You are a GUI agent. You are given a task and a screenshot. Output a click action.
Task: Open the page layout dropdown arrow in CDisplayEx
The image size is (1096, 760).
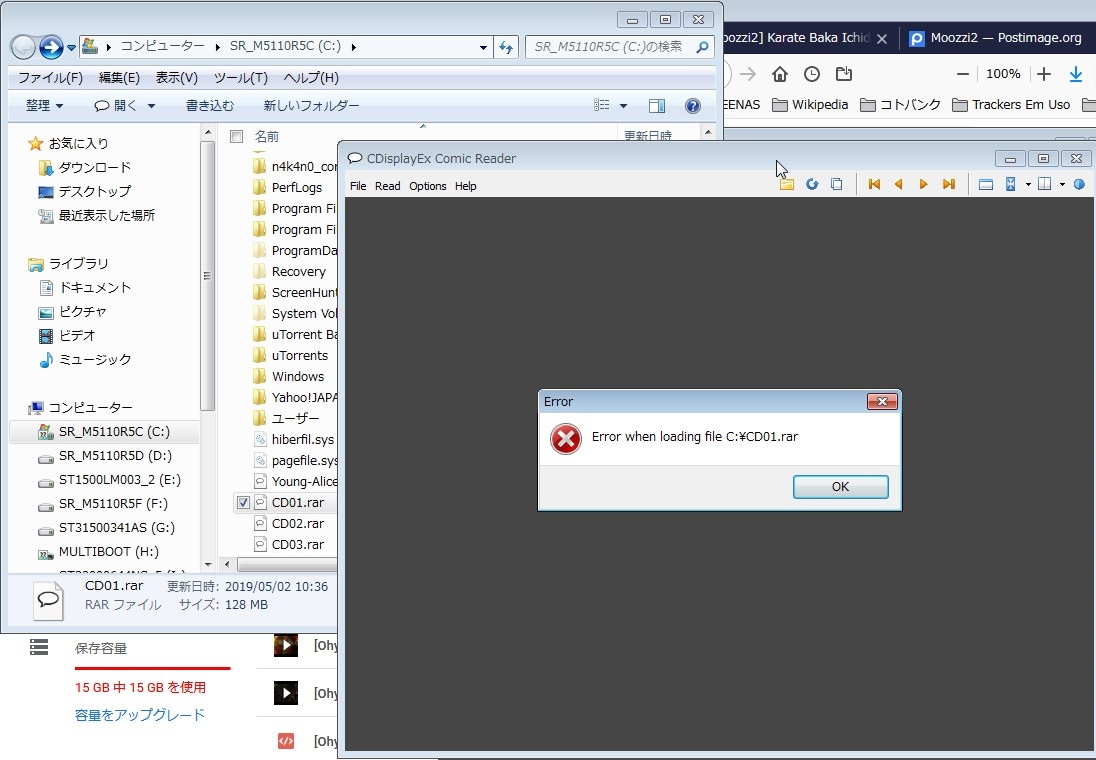tap(1062, 185)
